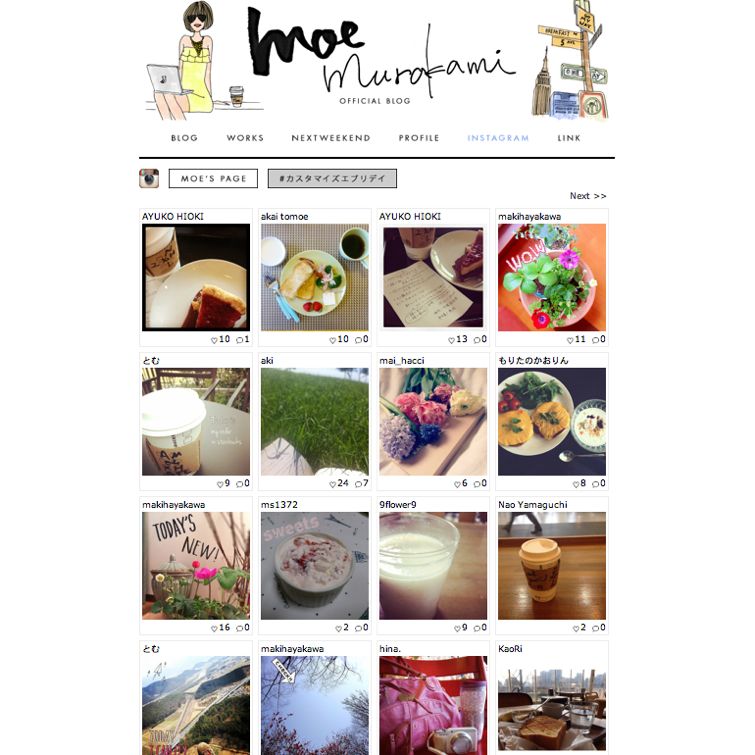Click heart icon under makihayakawa's TODAY'S NEW photo
Screen dimensions: 755x755
click(214, 628)
